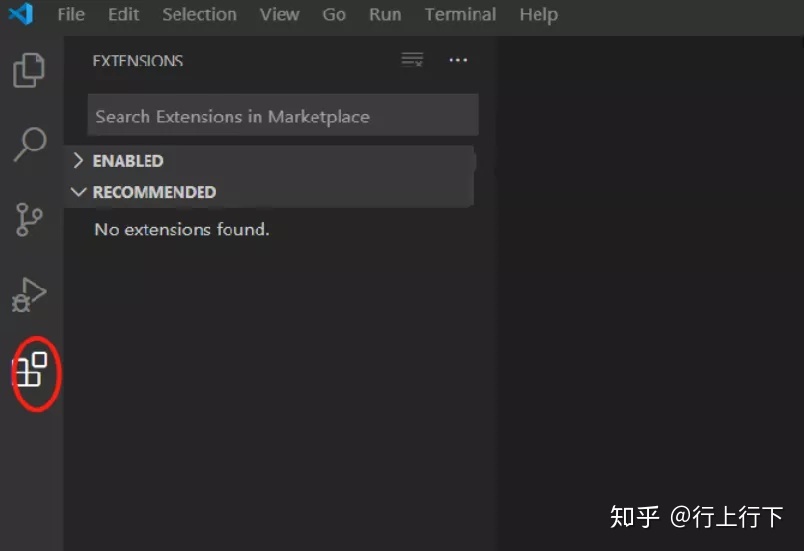This screenshot has height=551, width=805.
Task: Open the Help menu
Action: [539, 15]
